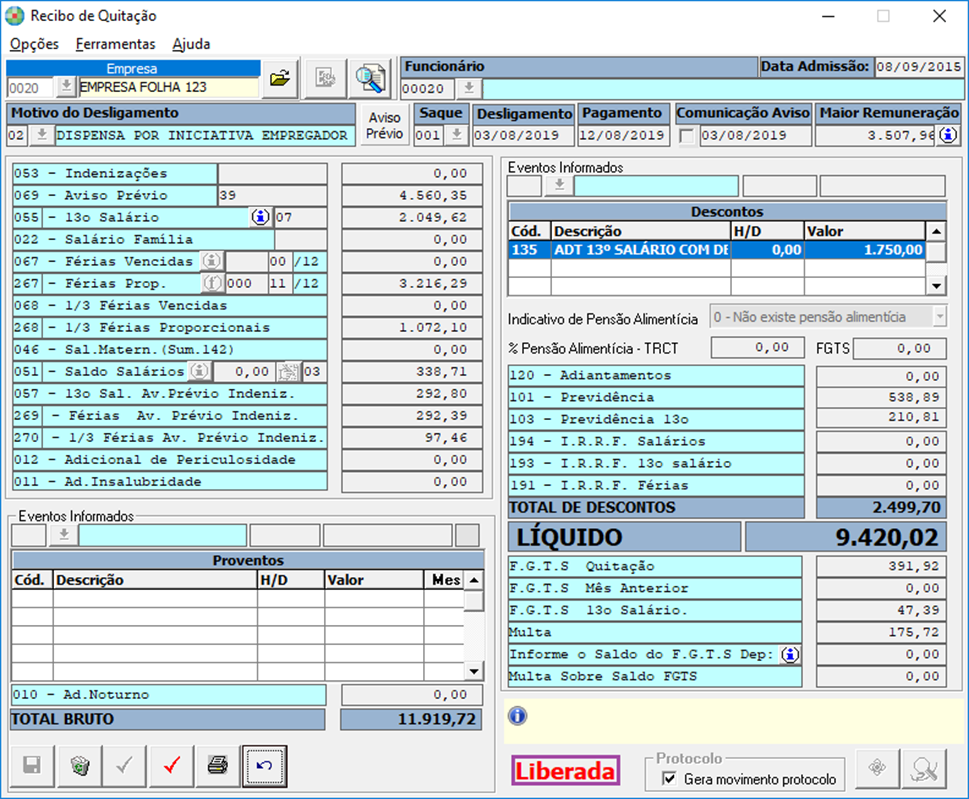Click the calculation sheet icon beside Empresa

pyautogui.click(x=325, y=78)
